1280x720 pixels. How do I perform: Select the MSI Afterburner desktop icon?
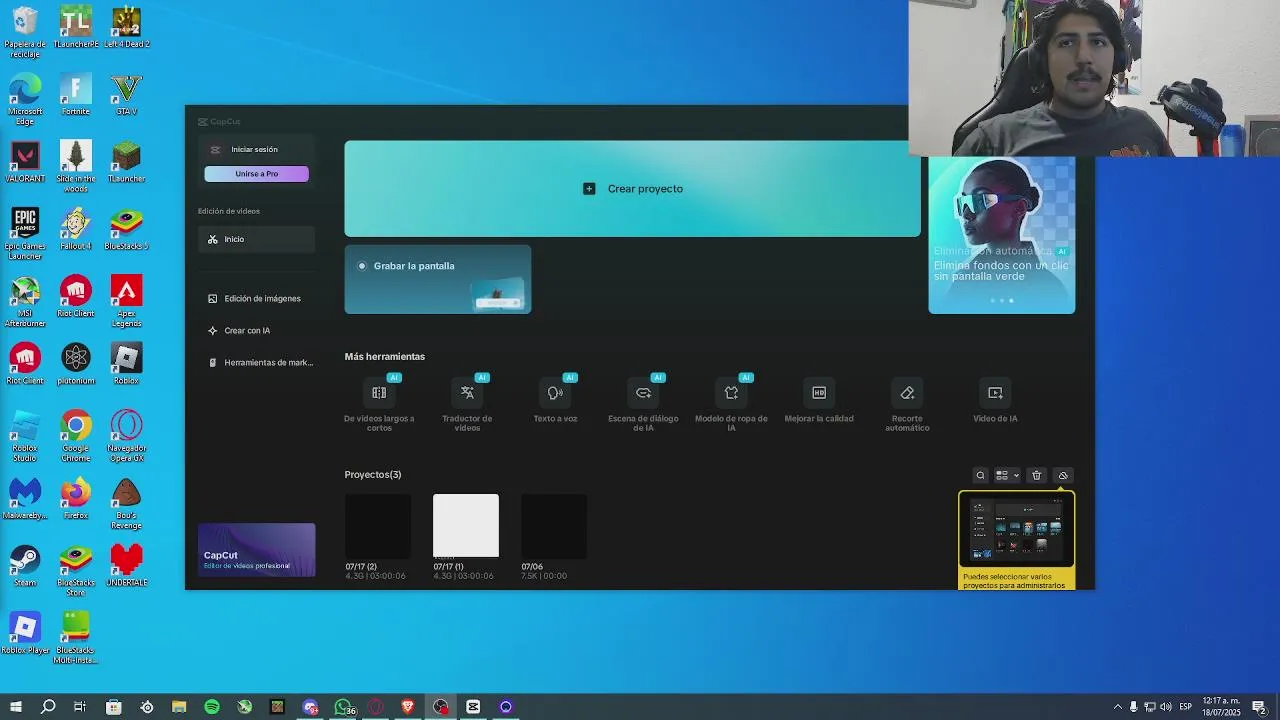[x=25, y=301]
